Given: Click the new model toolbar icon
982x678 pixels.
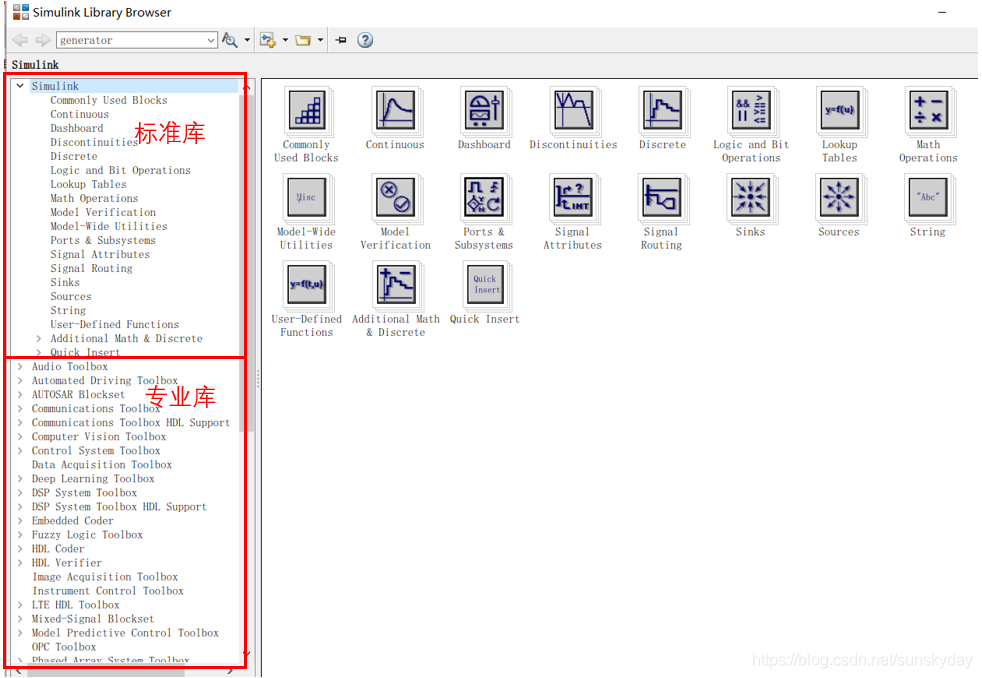Looking at the screenshot, I should (x=268, y=40).
